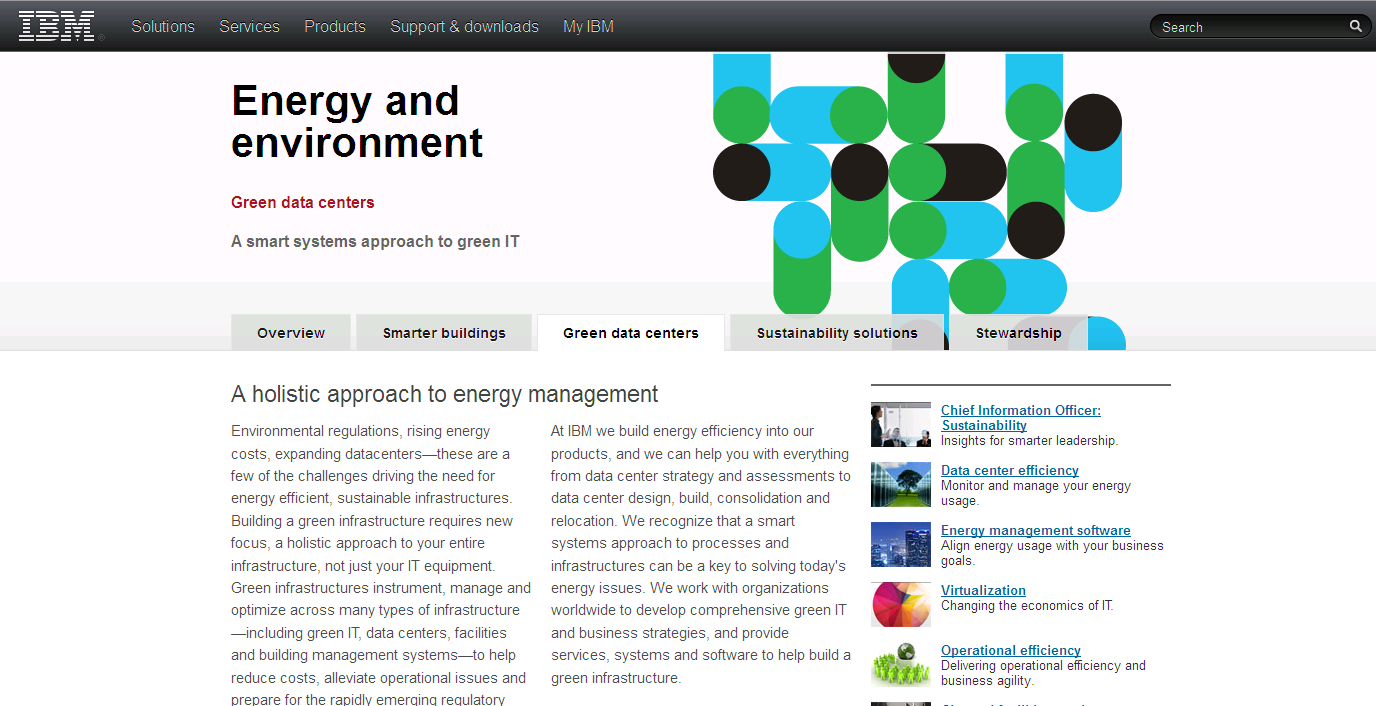The image size is (1376, 706).
Task: Click the red Green data centers subtitle
Action: [302, 202]
